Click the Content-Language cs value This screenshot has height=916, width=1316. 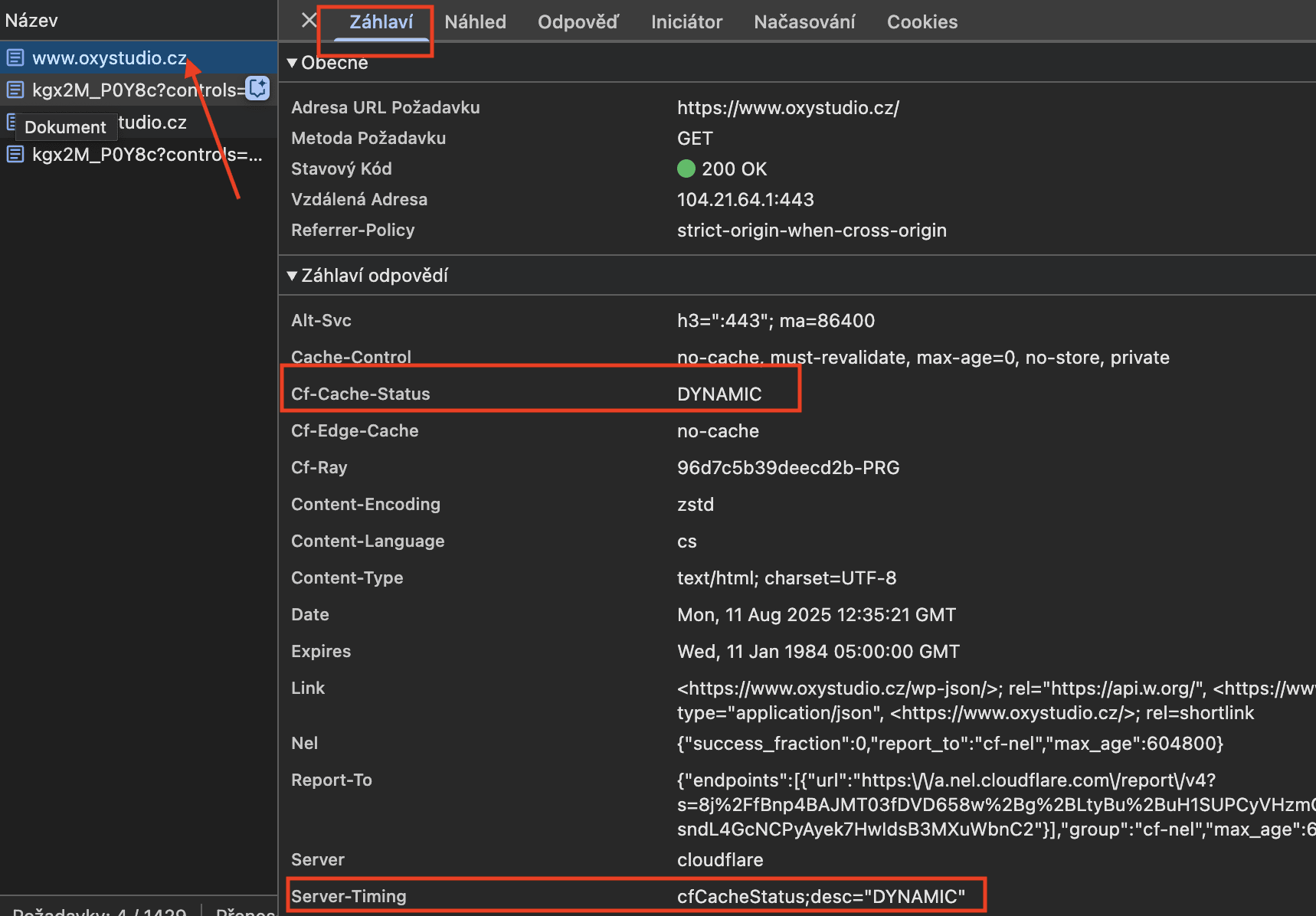[x=687, y=541]
